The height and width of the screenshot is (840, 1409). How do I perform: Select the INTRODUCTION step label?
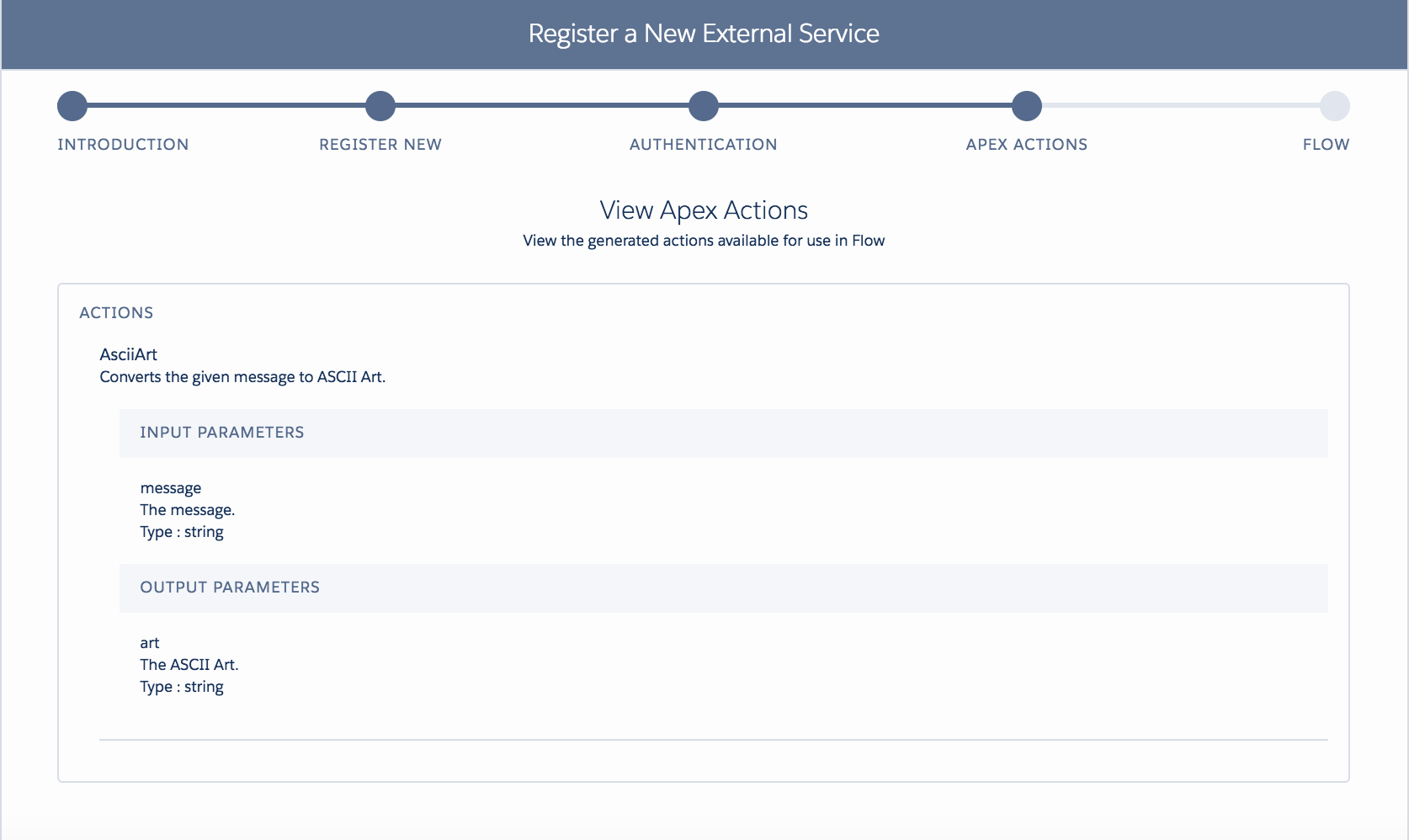coord(123,145)
